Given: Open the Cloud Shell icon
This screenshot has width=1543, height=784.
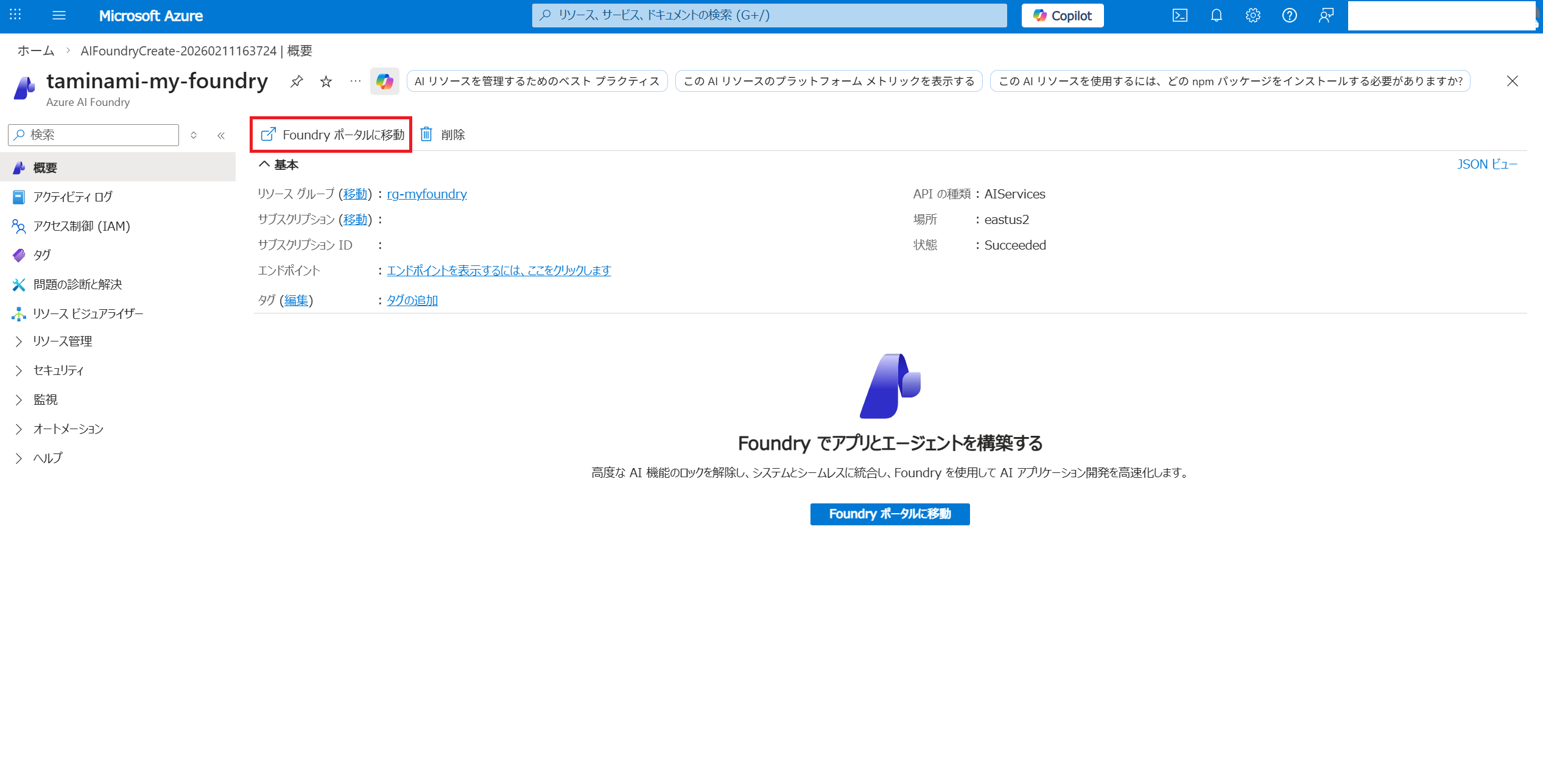Looking at the screenshot, I should pyautogui.click(x=1179, y=16).
